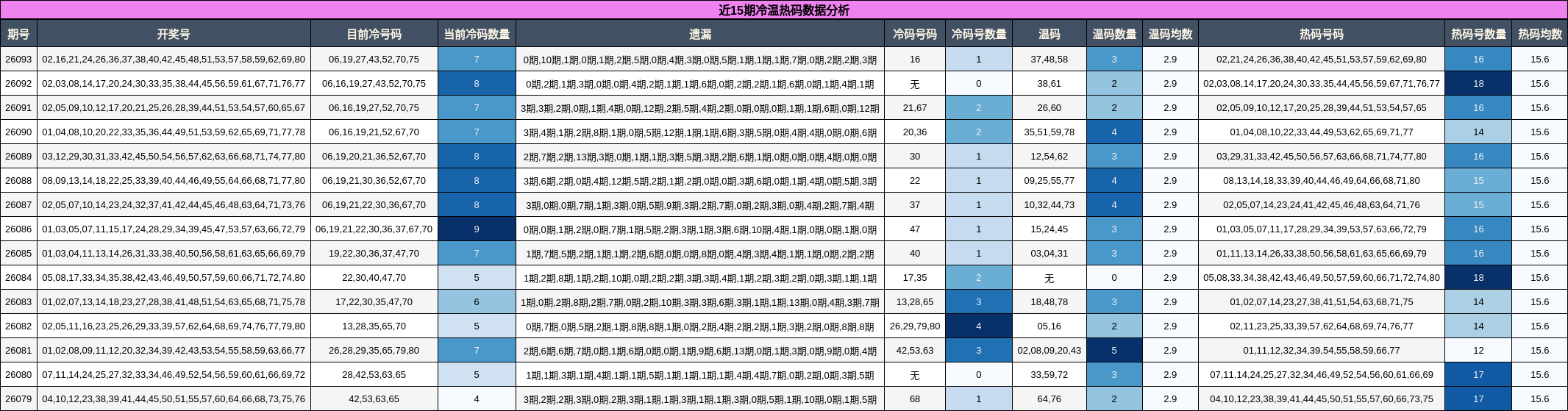This screenshot has height=411, width=1568.
Task: Select cold numbers cell 06,16,19,27,43,52,70,75
Action: (x=374, y=84)
